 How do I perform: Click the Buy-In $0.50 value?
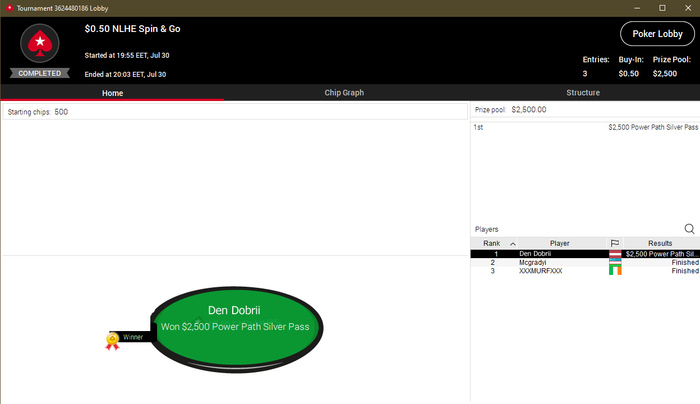pyautogui.click(x=629, y=74)
